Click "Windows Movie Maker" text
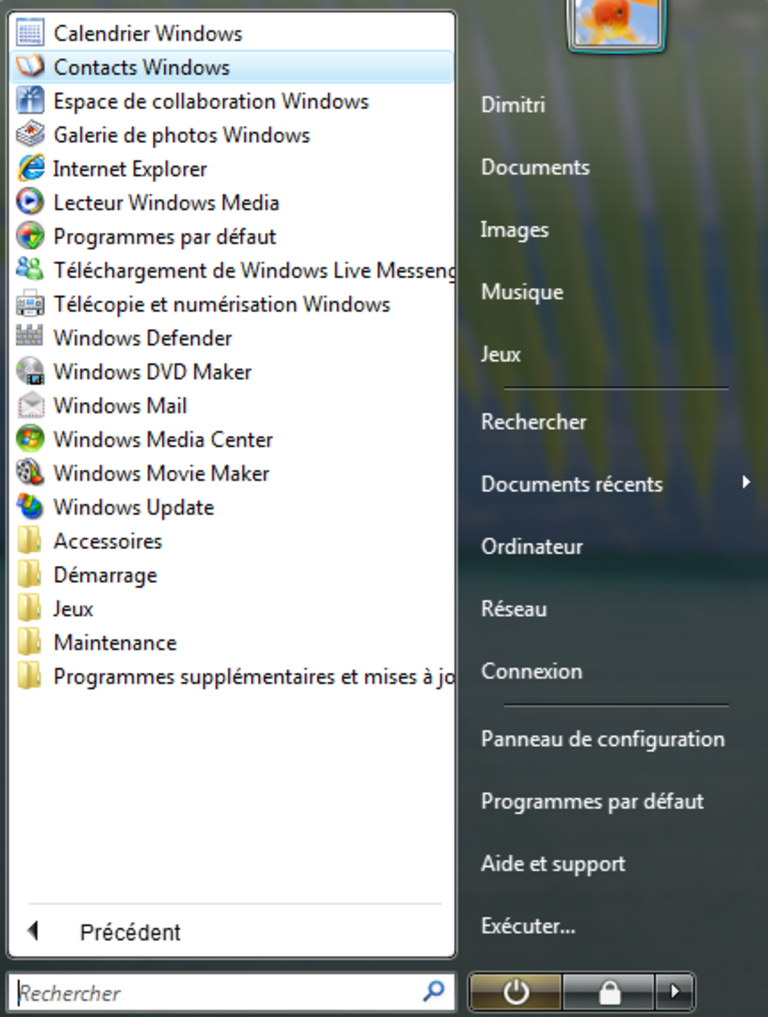 coord(162,473)
